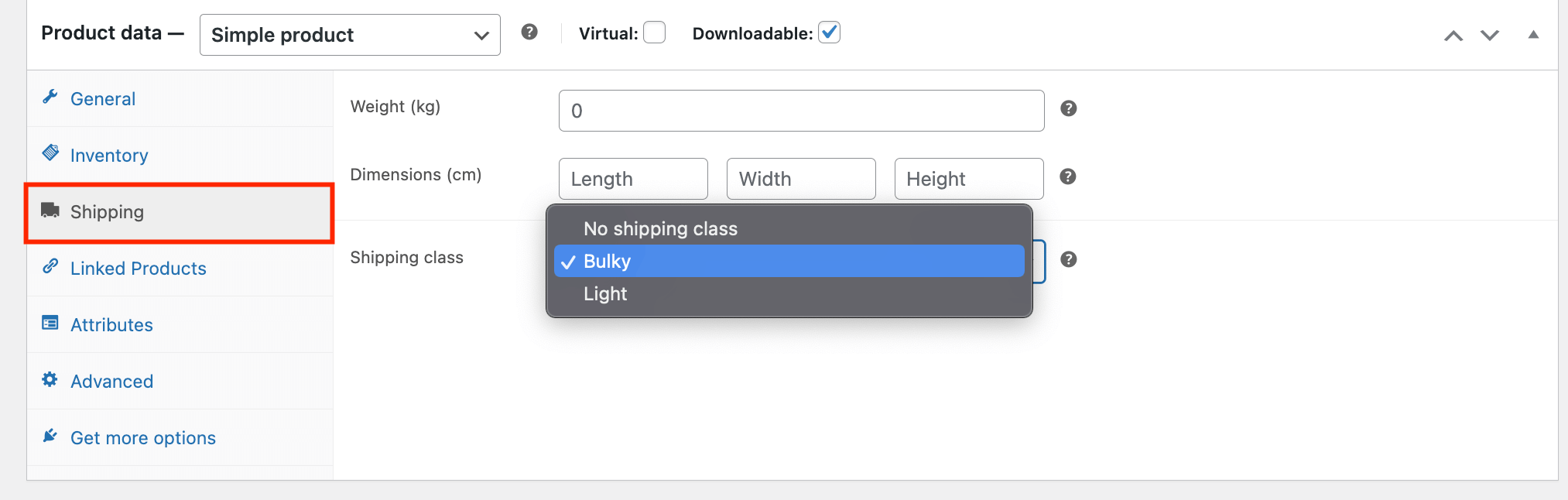The image size is (1568, 500).
Task: Click the rocket icon beside Get more options
Action: tap(50, 436)
